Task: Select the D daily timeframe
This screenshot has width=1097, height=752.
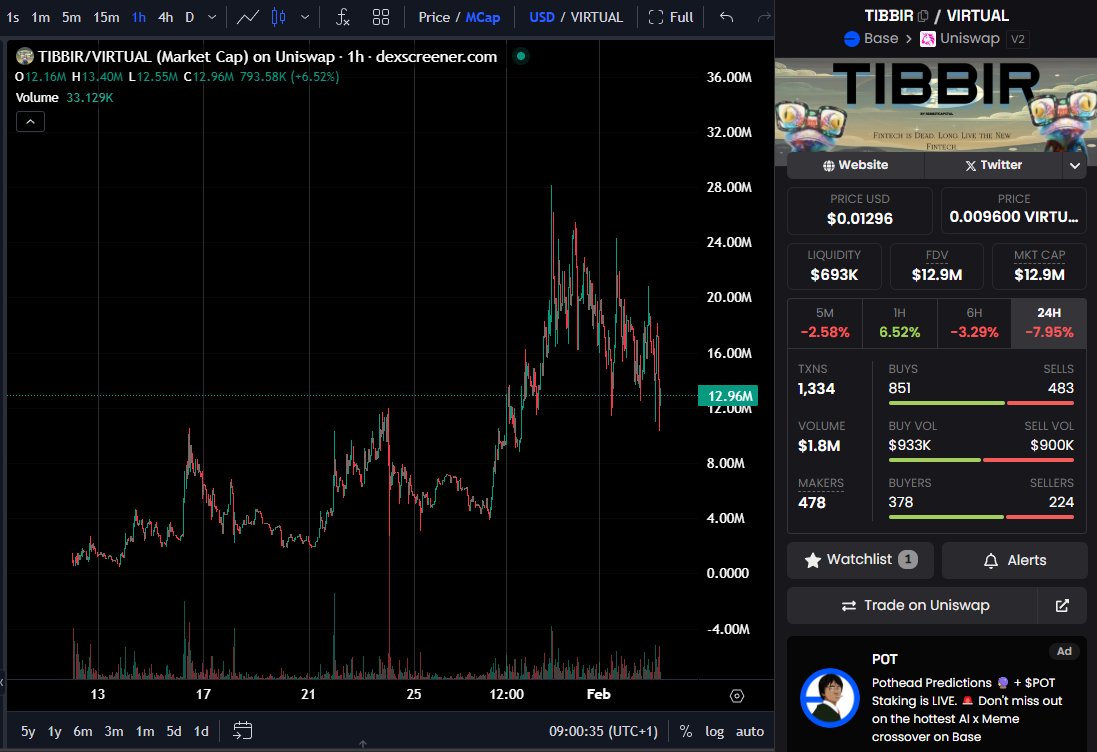Action: click(x=190, y=17)
